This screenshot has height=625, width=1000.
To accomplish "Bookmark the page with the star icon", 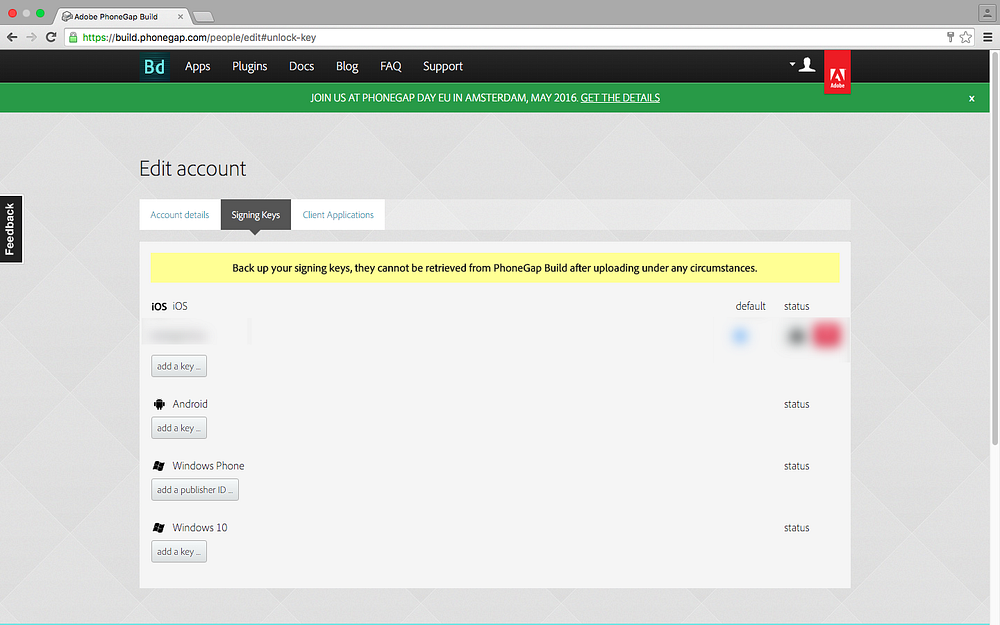I will tap(966, 37).
